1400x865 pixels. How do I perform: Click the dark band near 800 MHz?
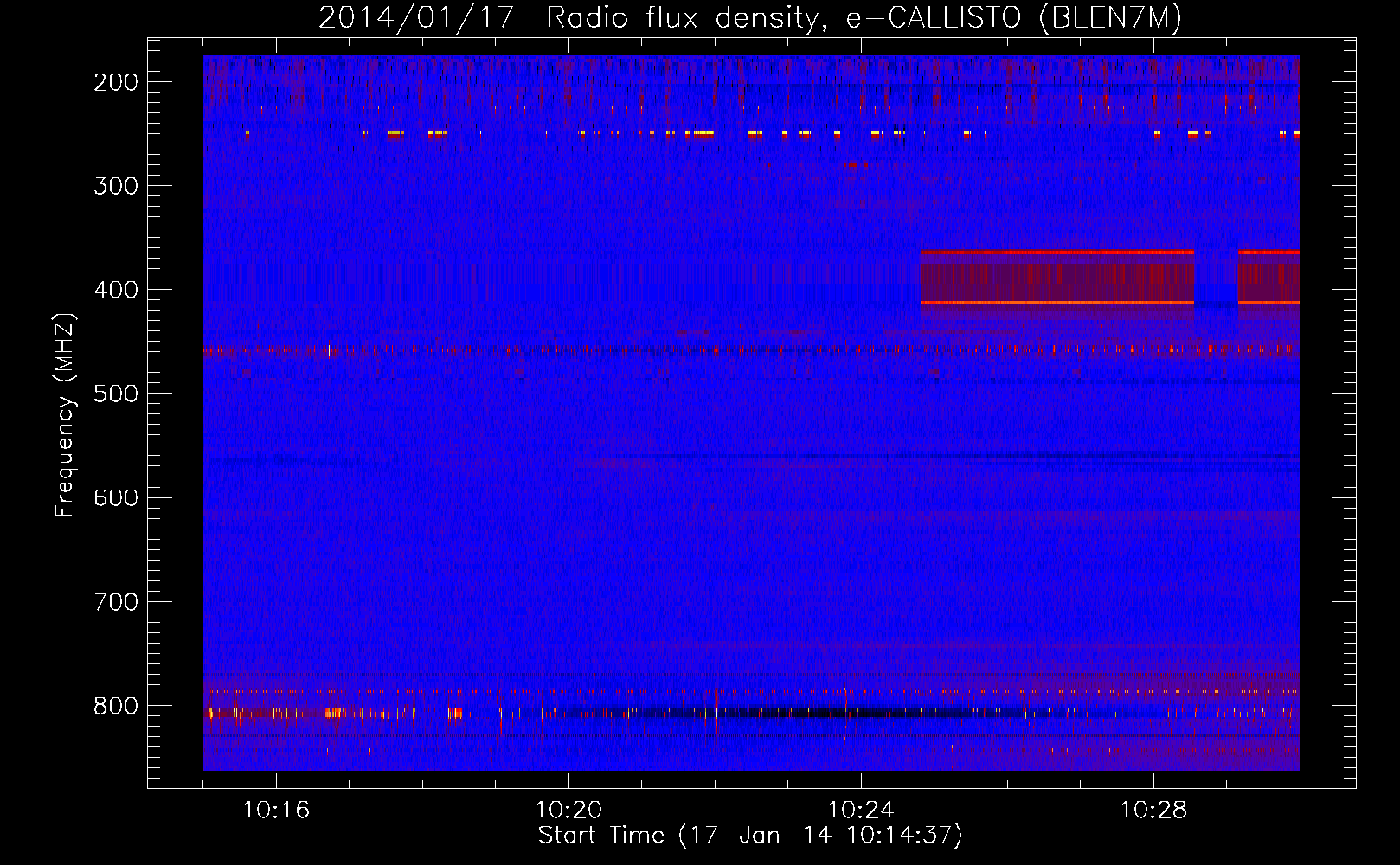(x=831, y=713)
